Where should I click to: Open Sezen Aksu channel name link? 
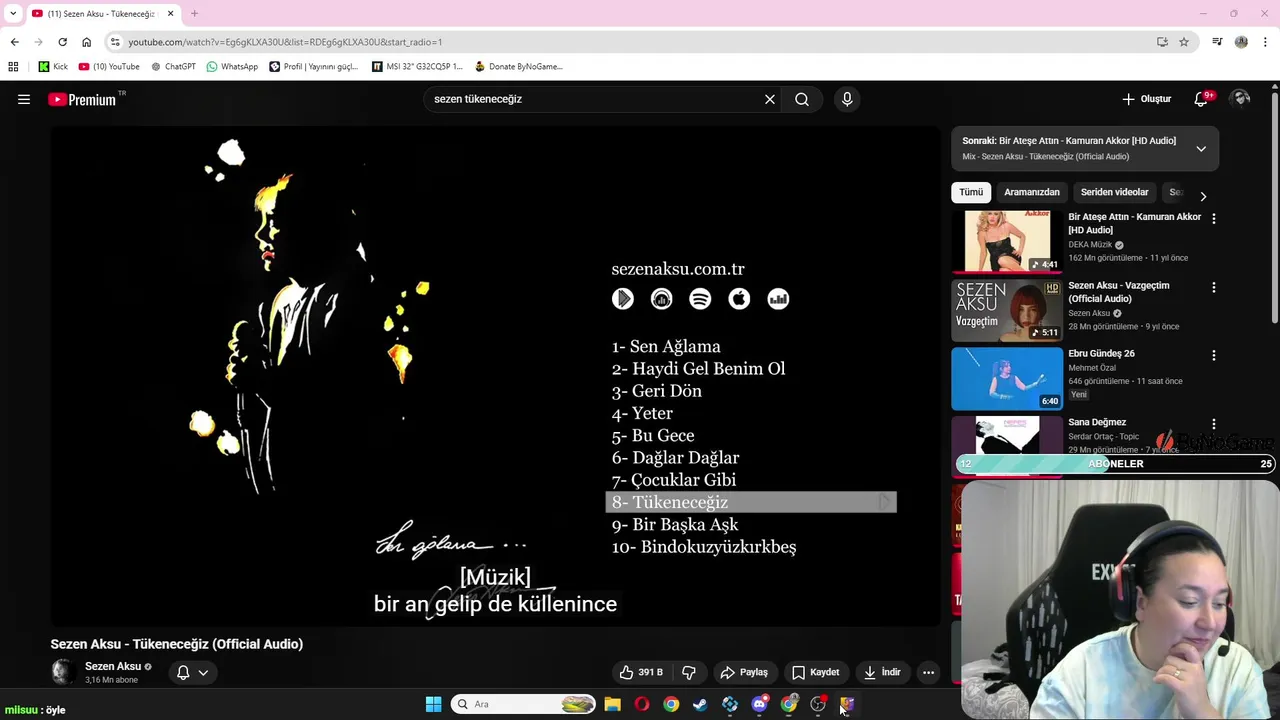point(113,666)
